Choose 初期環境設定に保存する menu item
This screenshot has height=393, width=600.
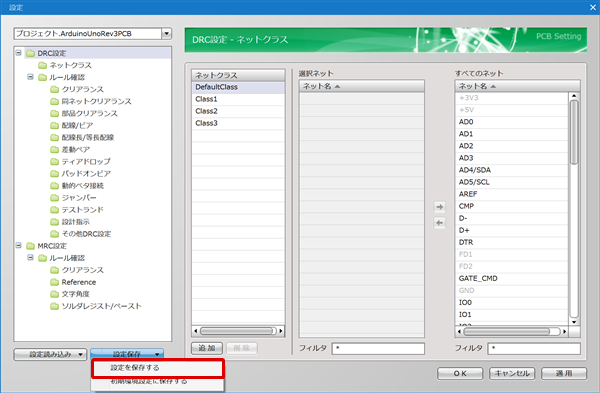click(x=157, y=382)
